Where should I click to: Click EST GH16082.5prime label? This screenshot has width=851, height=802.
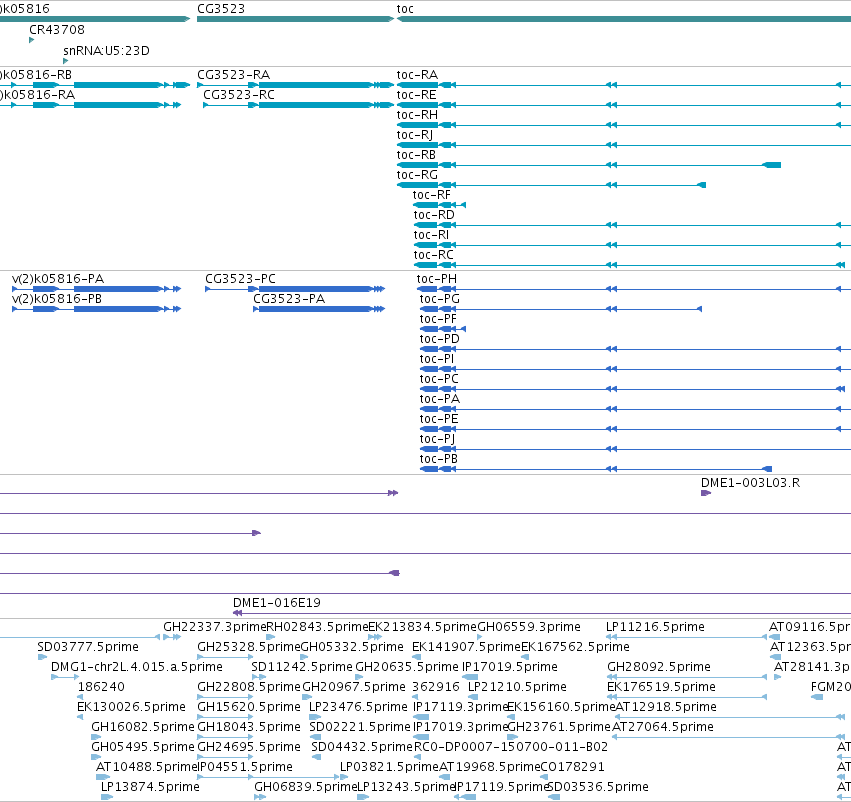(x=143, y=727)
